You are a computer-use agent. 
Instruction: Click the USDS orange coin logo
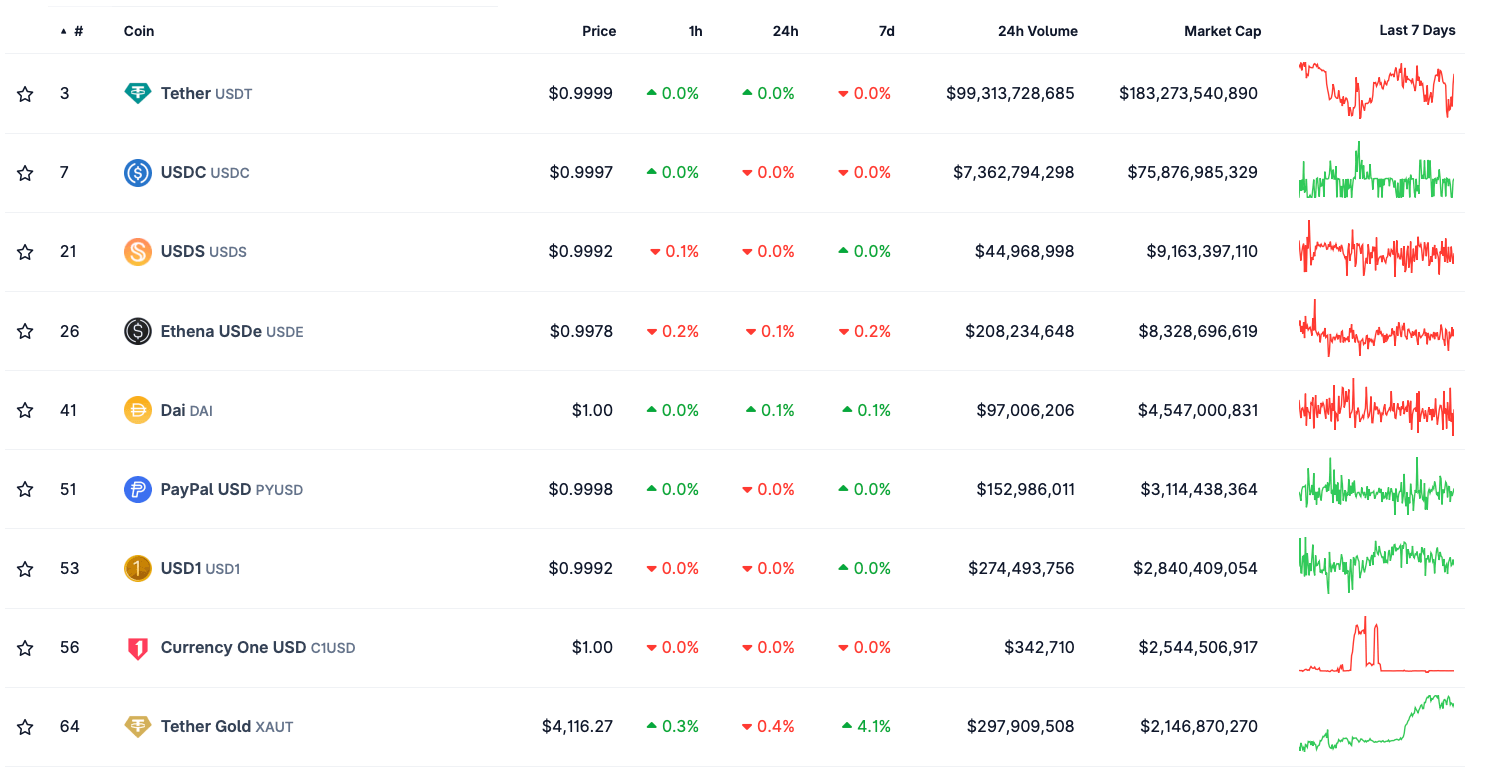[137, 251]
